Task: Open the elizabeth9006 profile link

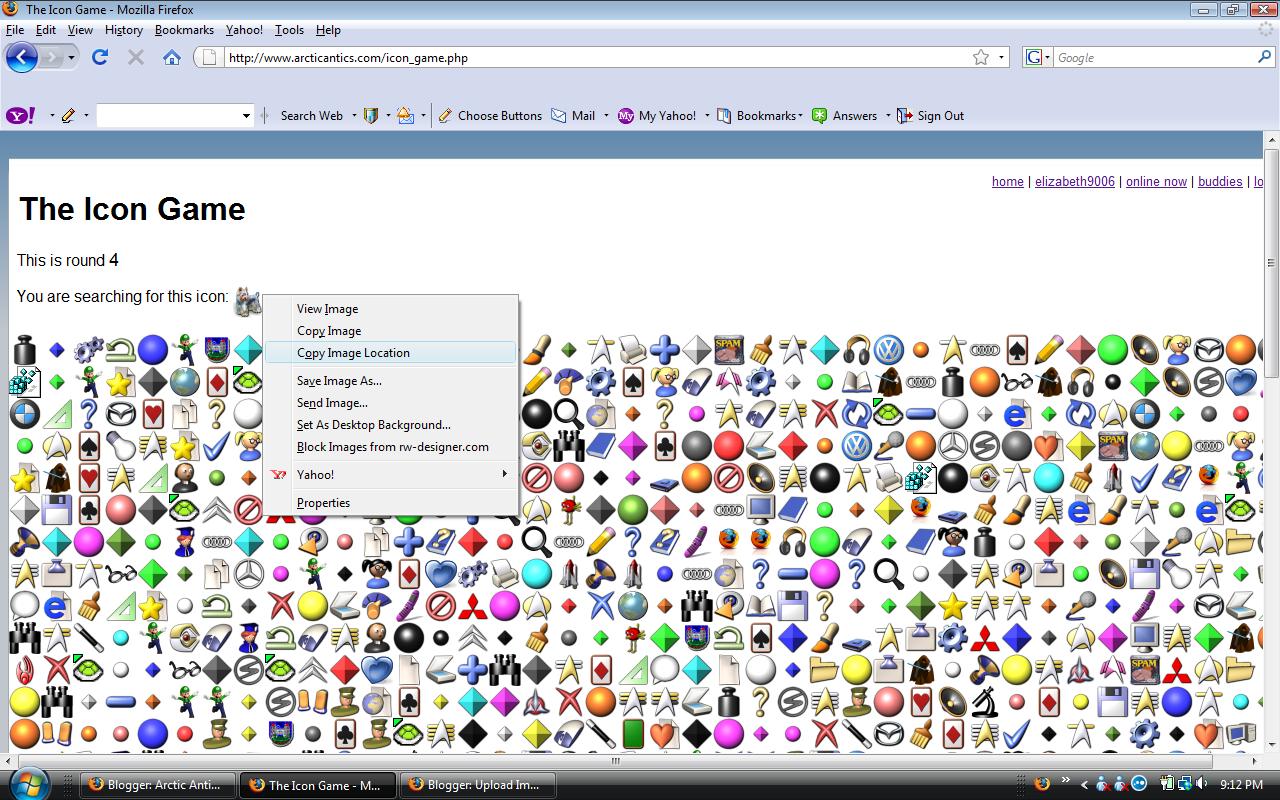Action: pos(1074,181)
